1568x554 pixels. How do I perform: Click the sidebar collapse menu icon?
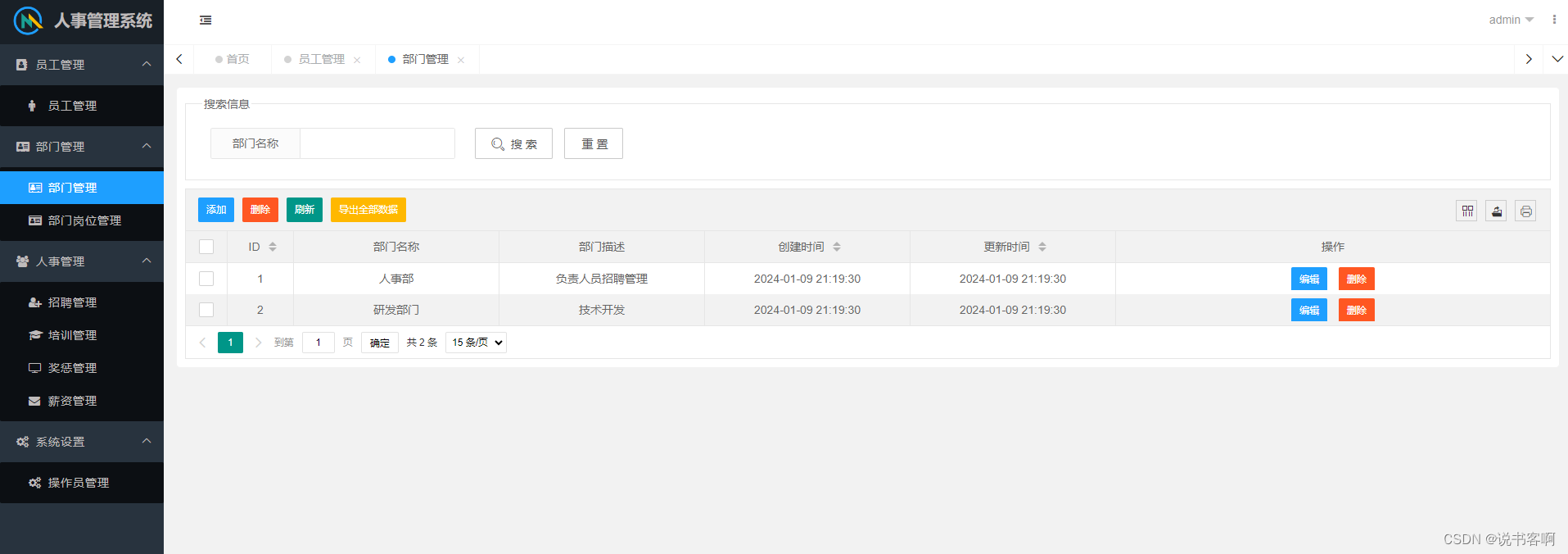pyautogui.click(x=206, y=20)
